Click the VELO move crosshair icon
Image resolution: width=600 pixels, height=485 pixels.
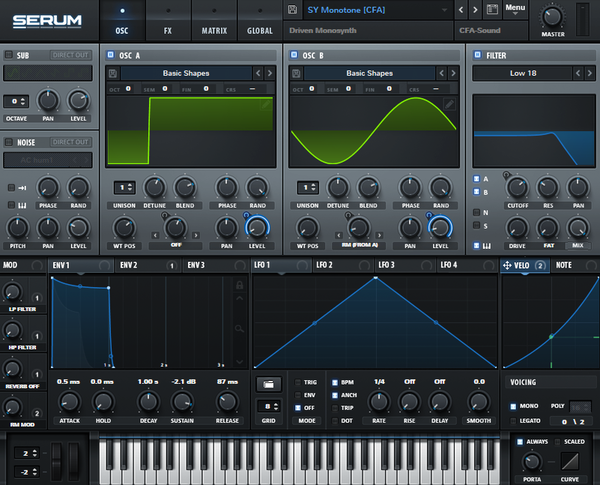[x=507, y=265]
